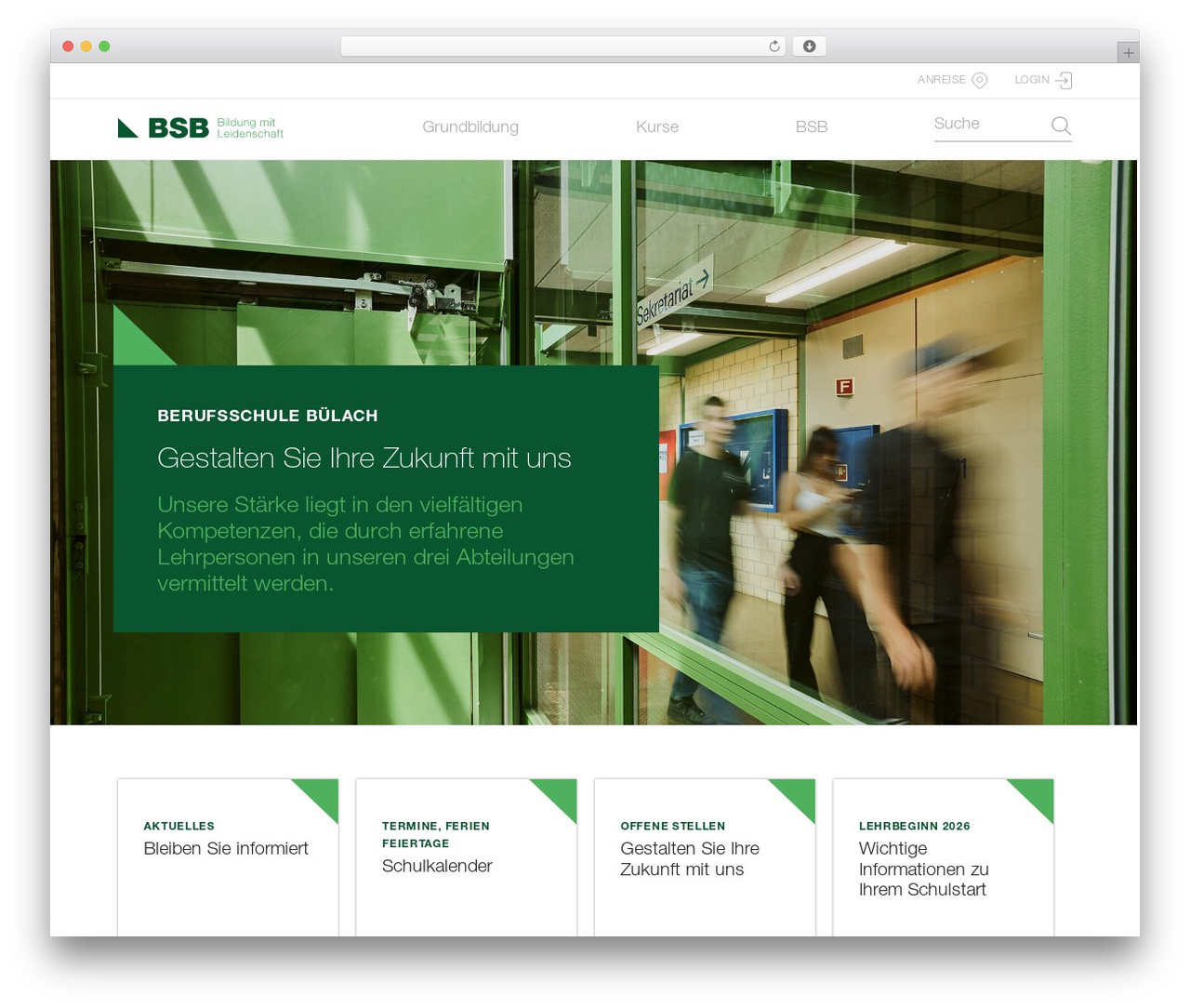1190x1008 pixels.
Task: Click the BSB logo
Action: 201,127
